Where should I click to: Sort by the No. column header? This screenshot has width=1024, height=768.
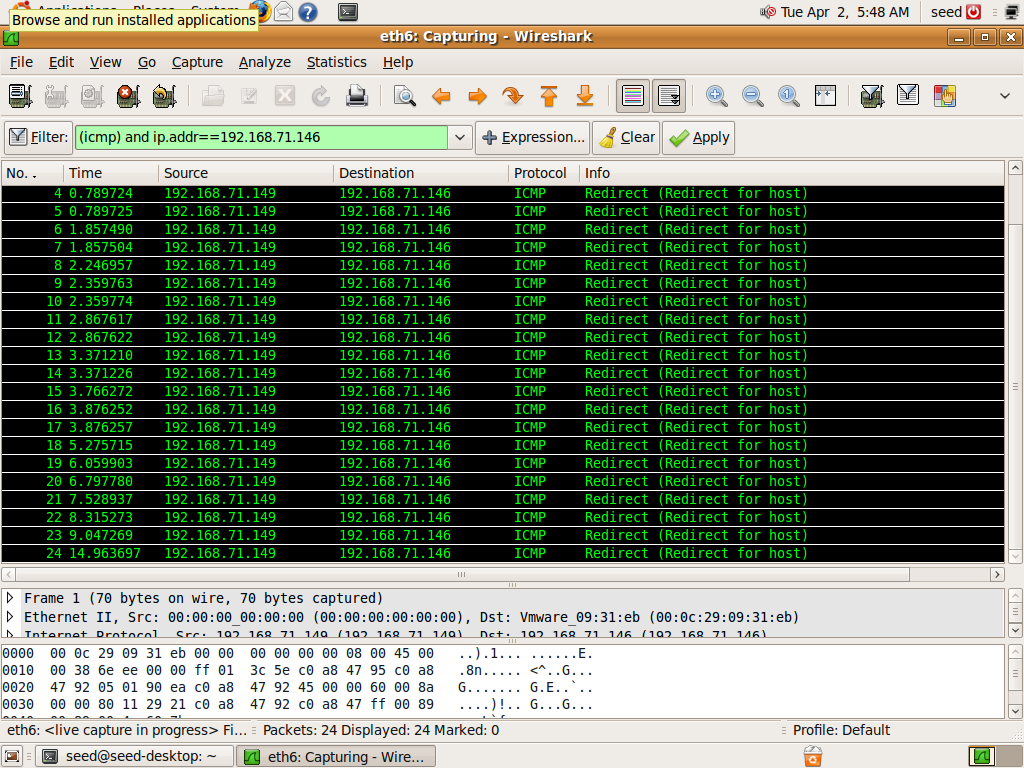click(x=32, y=173)
